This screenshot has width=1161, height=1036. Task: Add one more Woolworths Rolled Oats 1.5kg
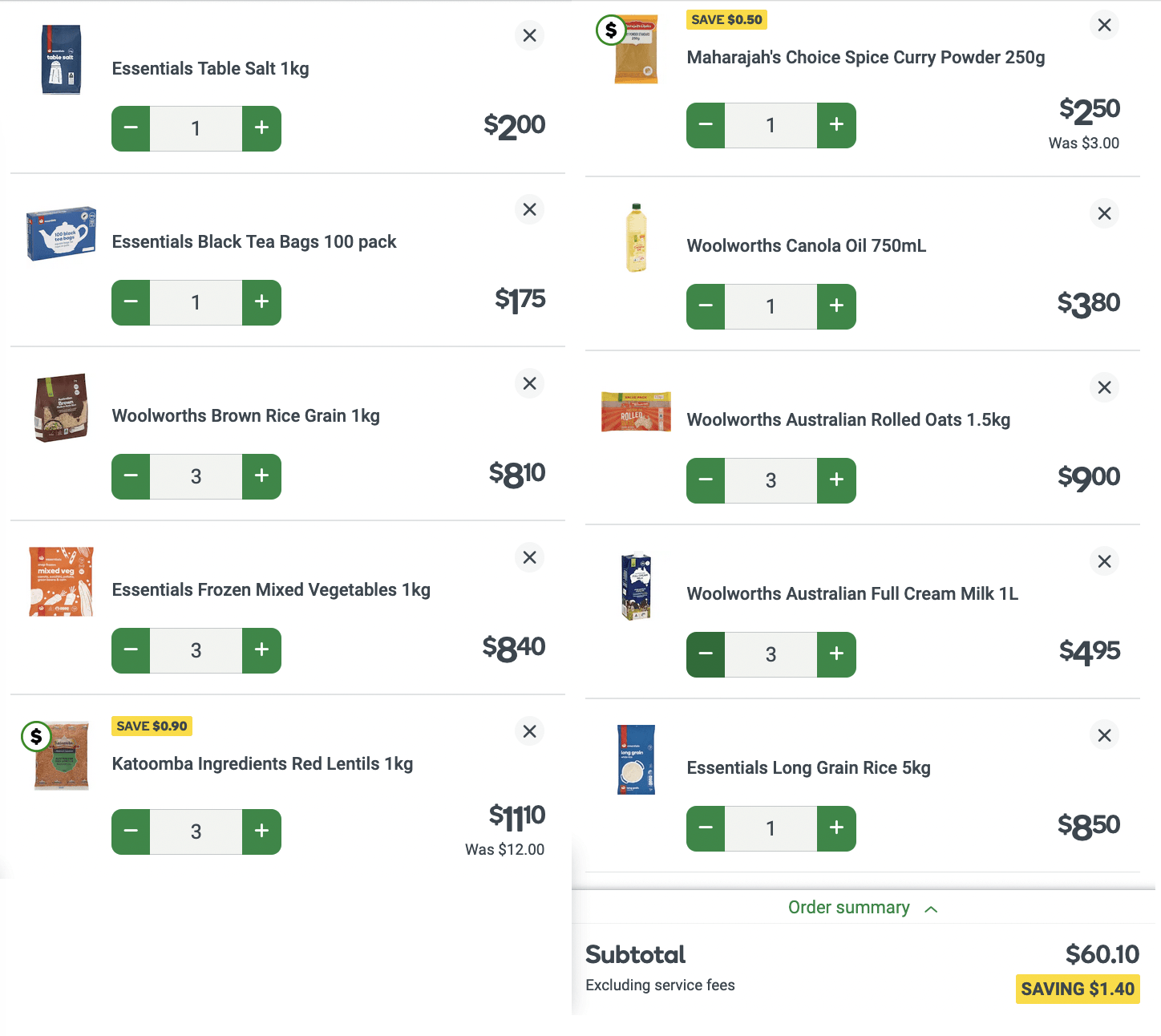(x=836, y=480)
